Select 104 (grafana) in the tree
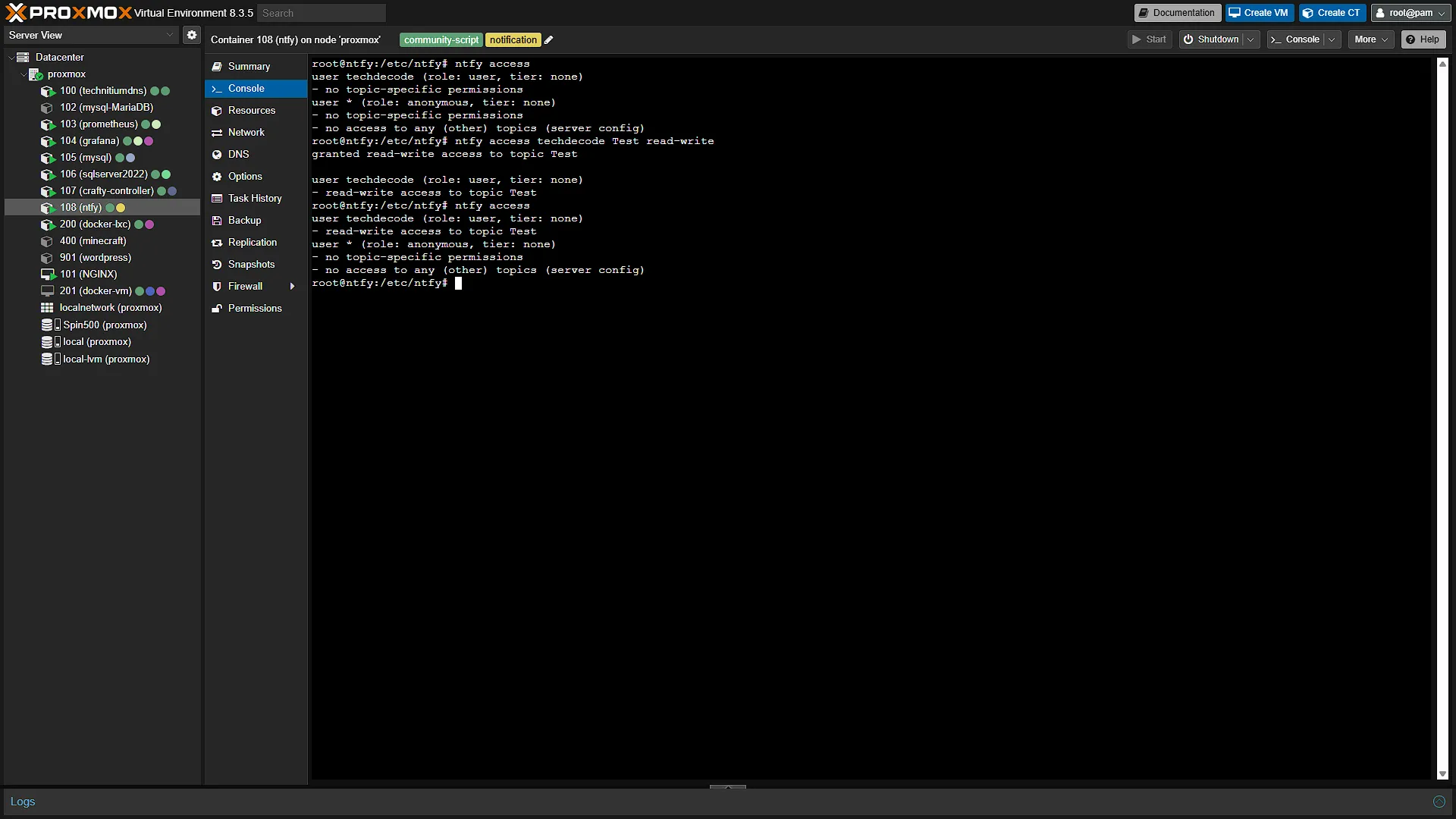Image resolution: width=1456 pixels, height=819 pixels. pos(102,141)
